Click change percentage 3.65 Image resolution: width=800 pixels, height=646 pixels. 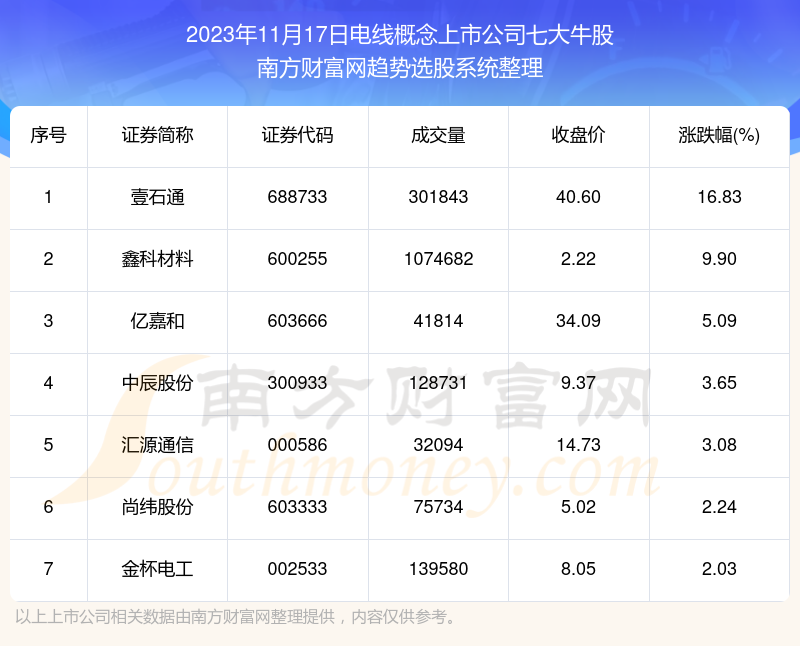(x=719, y=383)
